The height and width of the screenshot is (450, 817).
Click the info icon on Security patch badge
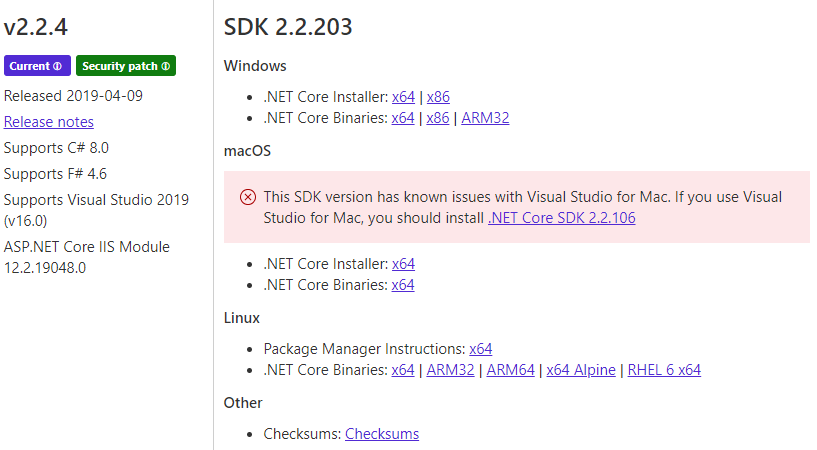point(165,66)
